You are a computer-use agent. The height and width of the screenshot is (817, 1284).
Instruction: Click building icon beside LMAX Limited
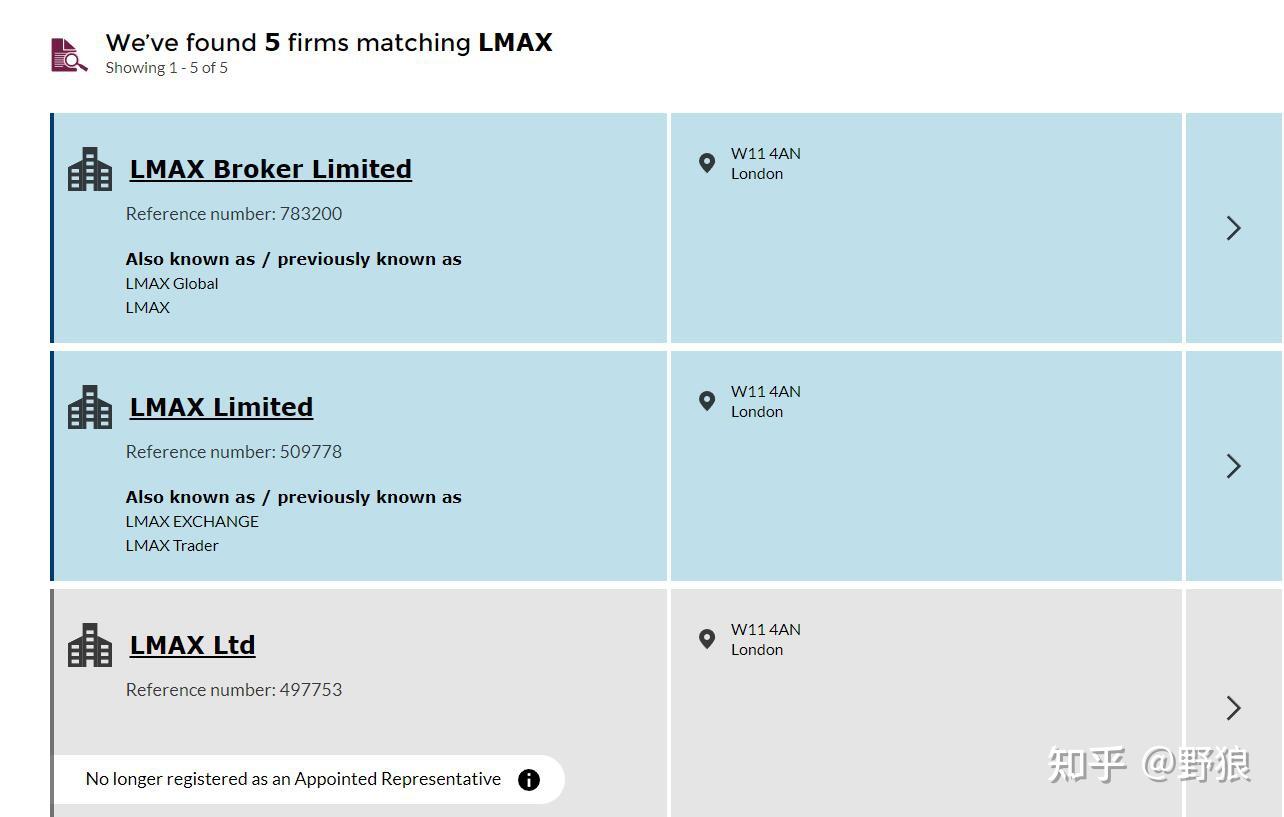click(90, 408)
